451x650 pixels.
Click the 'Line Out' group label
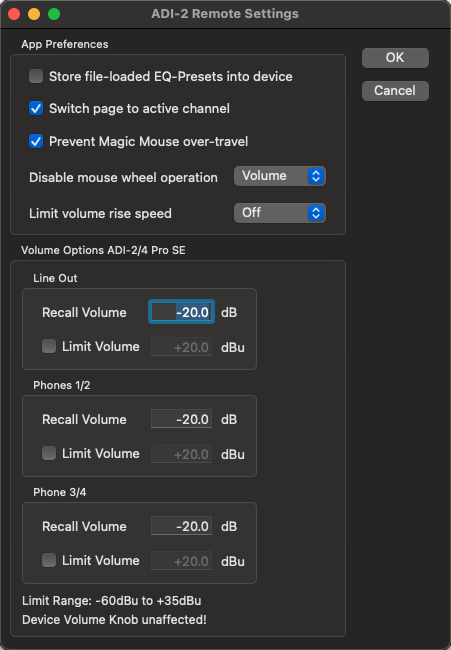[55, 278]
